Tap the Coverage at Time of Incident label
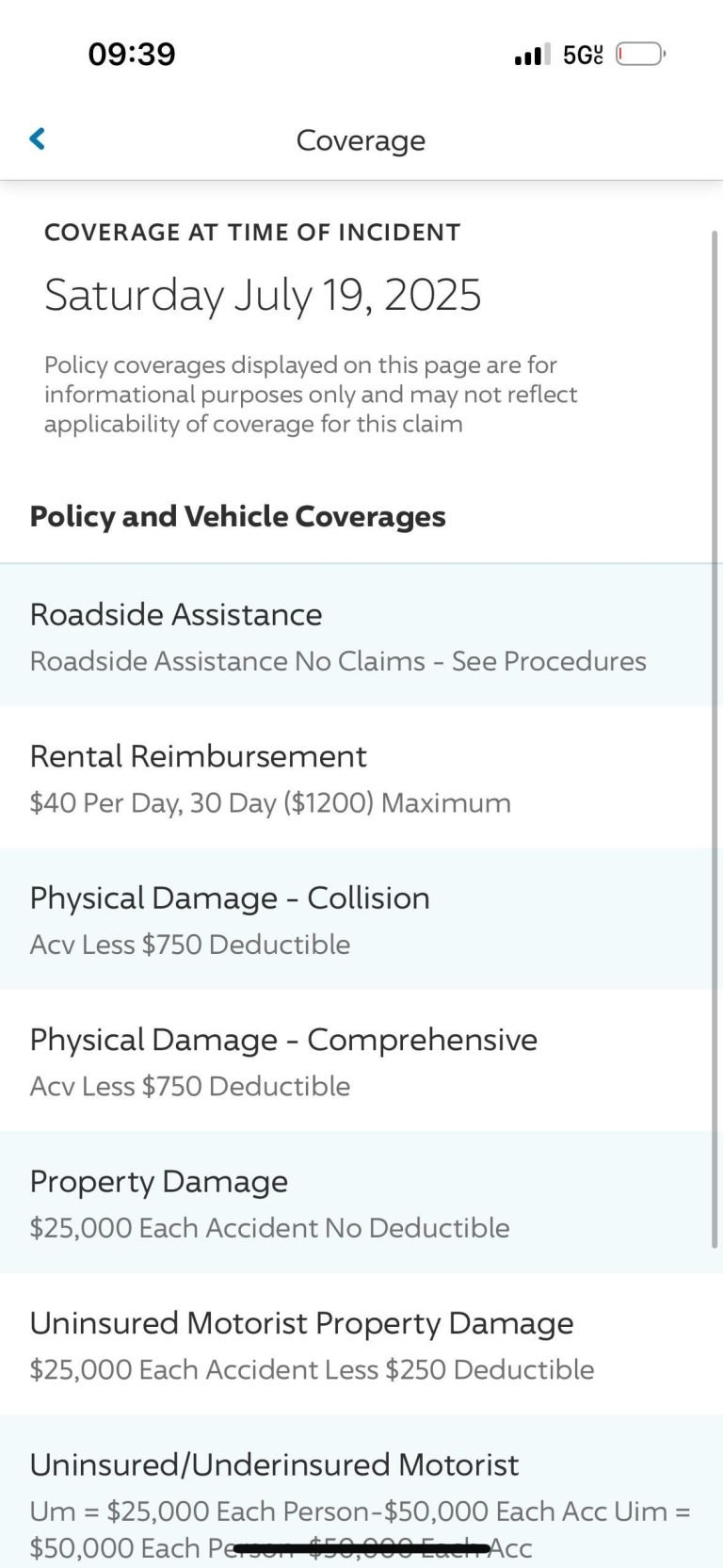Viewport: 723px width, 1568px height. (252, 233)
